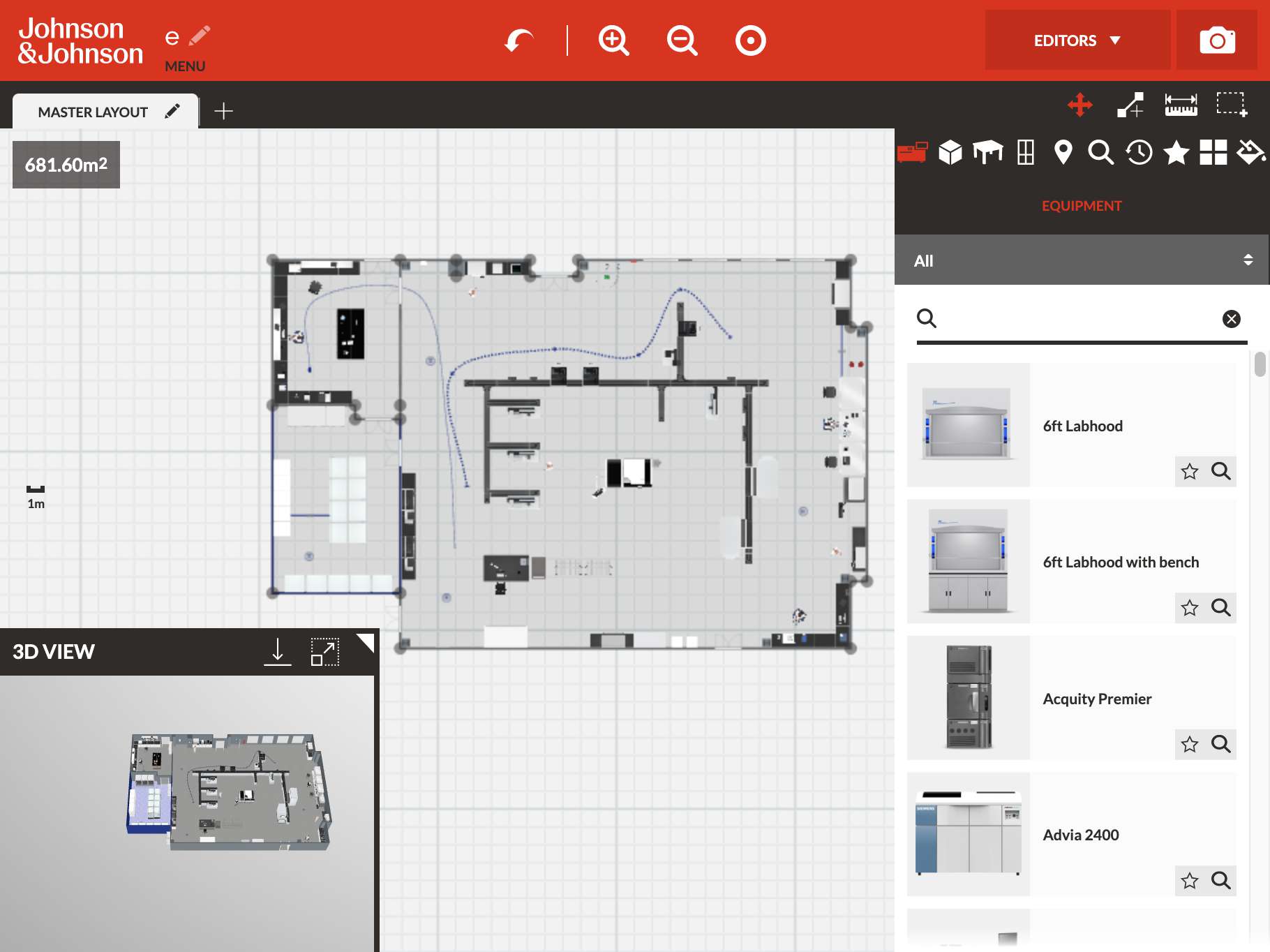This screenshot has width=1270, height=952.
Task: Collapse the 3D VIEW panel corner triangle
Action: (366, 642)
